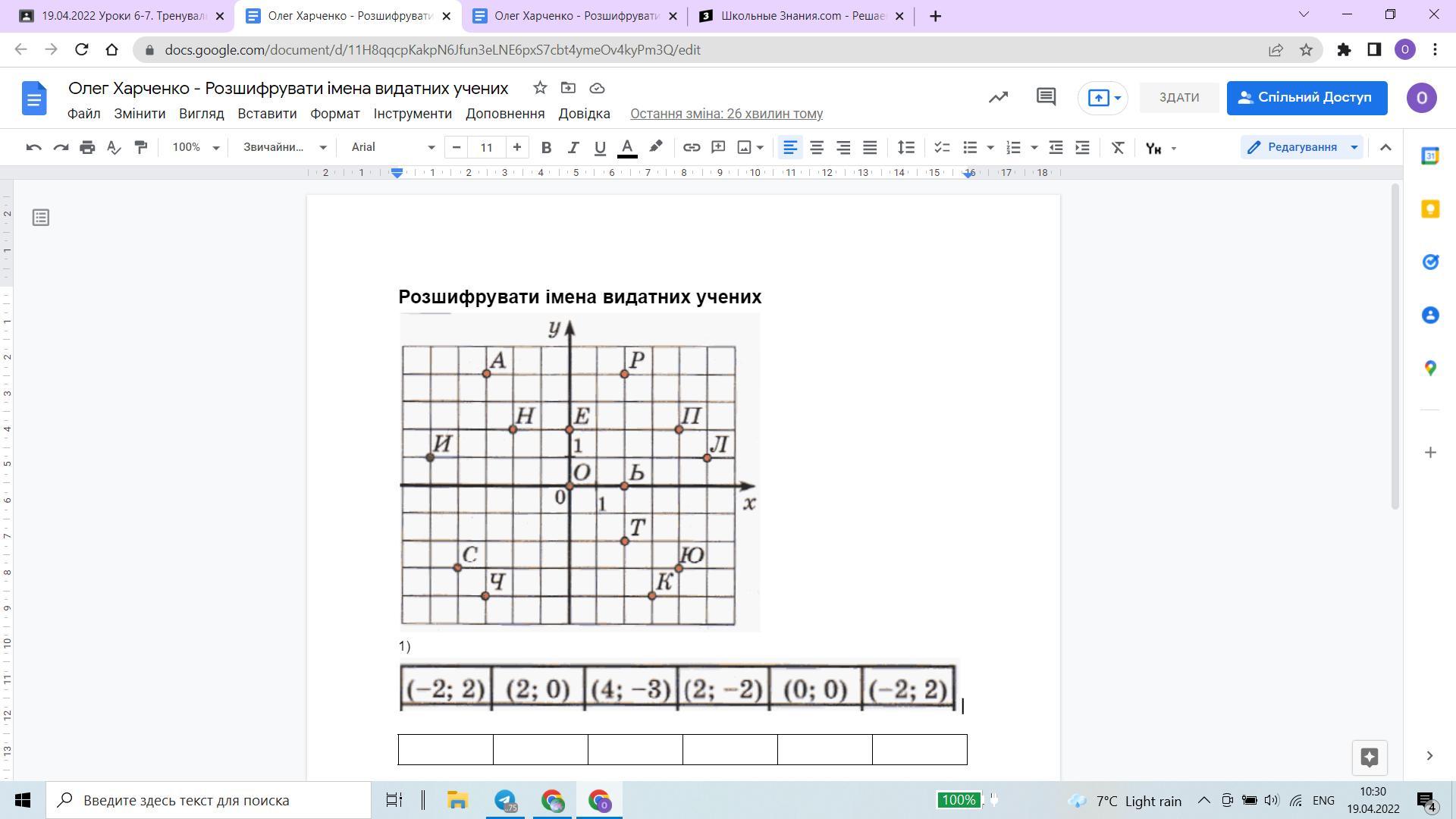The image size is (1456, 819).
Task: Toggle italic formatting
Action: (573, 147)
